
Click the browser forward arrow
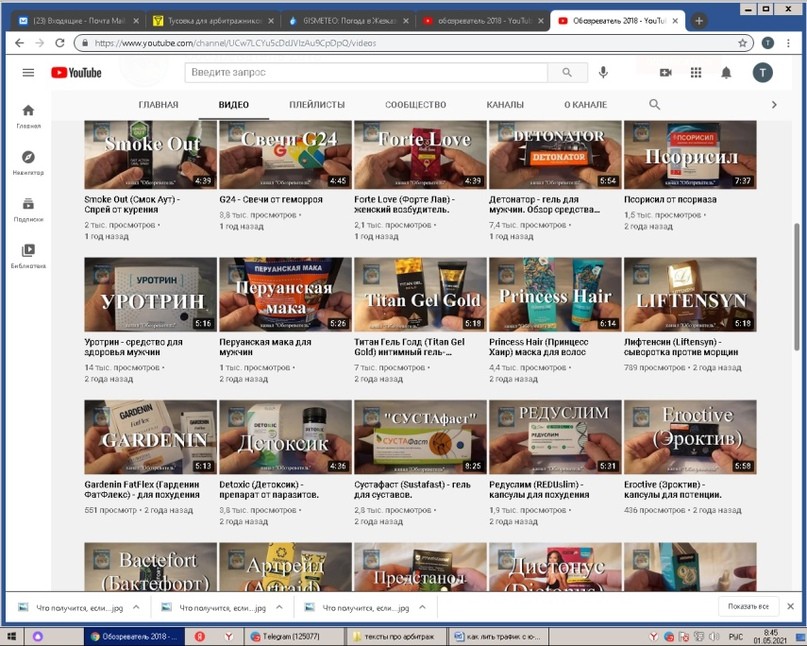tap(40, 43)
